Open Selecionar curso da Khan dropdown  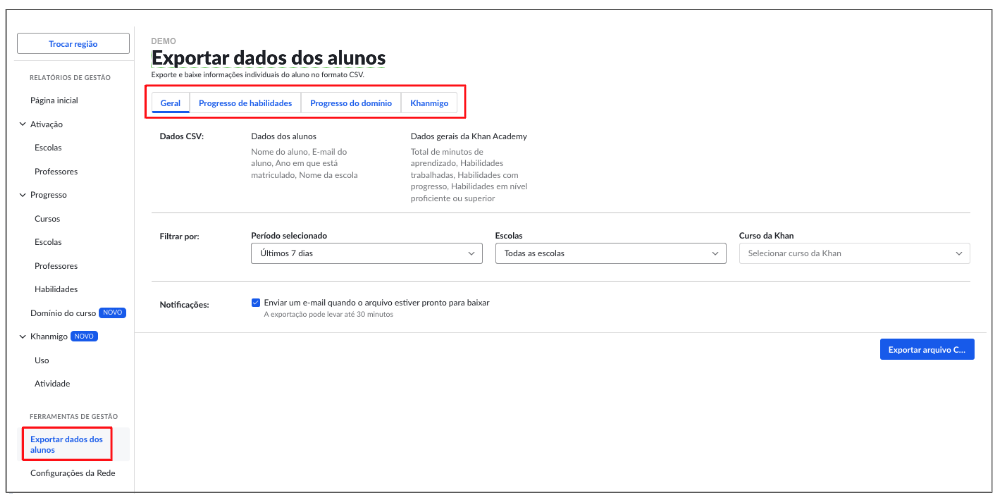pyautogui.click(x=855, y=253)
